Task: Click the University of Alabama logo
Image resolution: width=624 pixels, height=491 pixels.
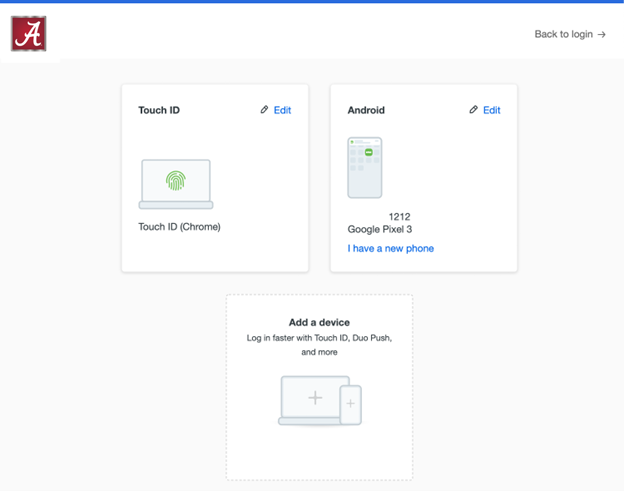Action: (29, 33)
